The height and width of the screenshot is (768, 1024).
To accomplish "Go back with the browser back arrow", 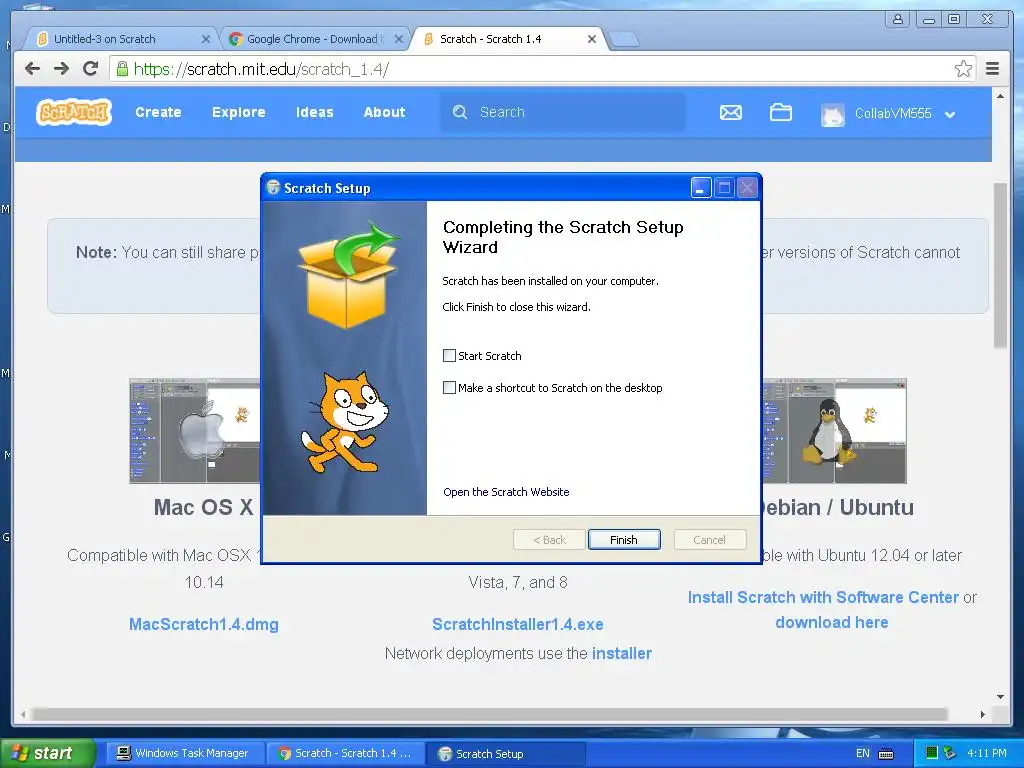I will 32,69.
